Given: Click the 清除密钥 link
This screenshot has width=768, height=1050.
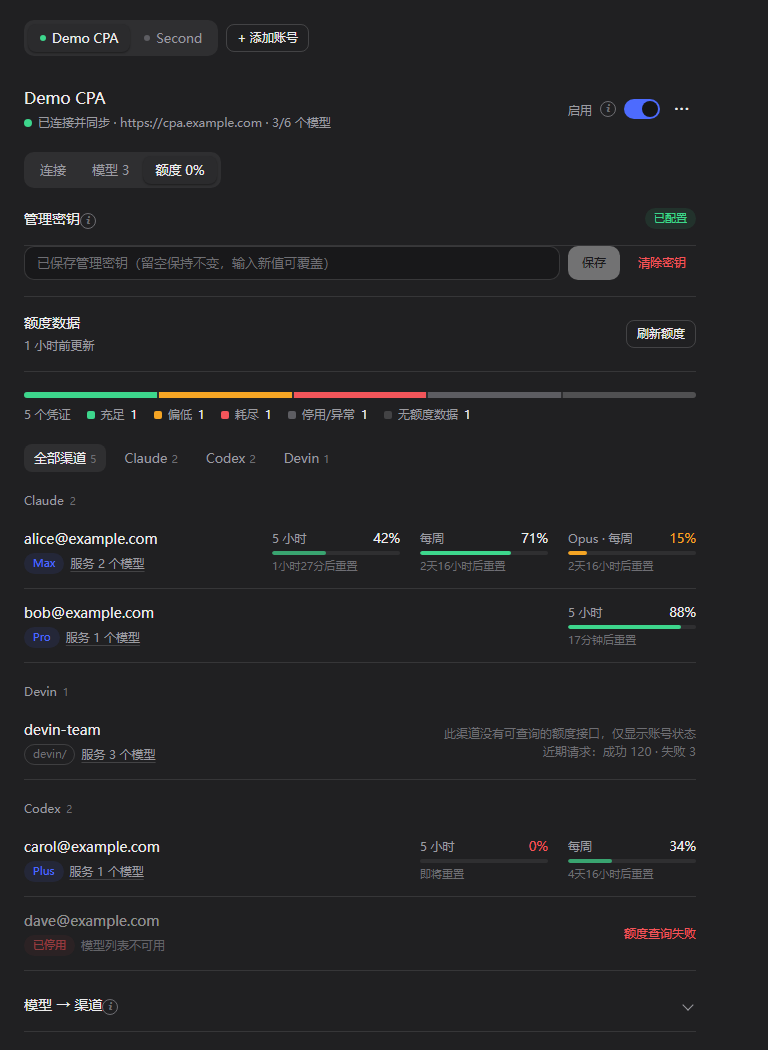Looking at the screenshot, I should point(662,263).
